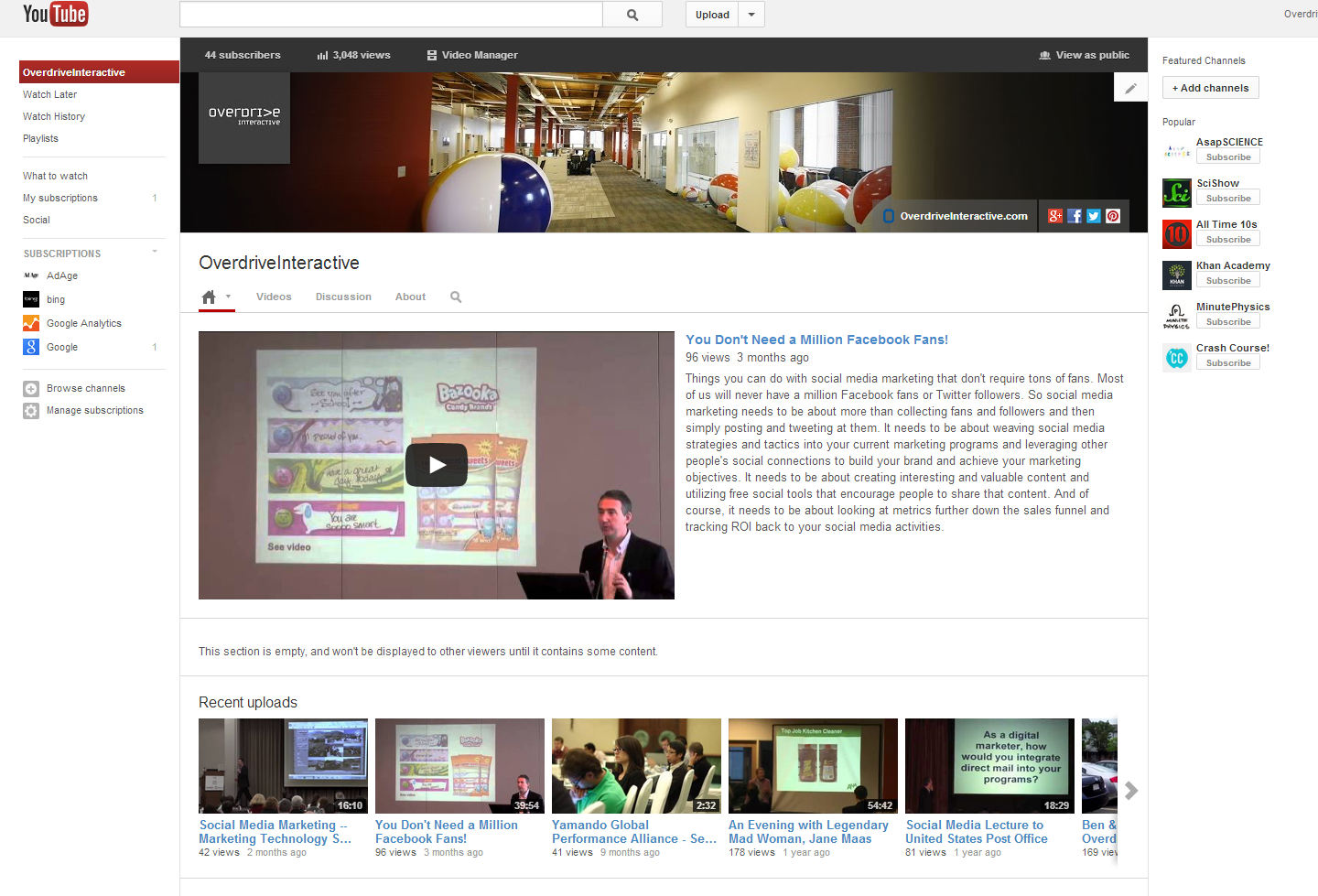Image resolution: width=1318 pixels, height=896 pixels.
Task: Open the Upload dropdown arrow
Action: (751, 15)
